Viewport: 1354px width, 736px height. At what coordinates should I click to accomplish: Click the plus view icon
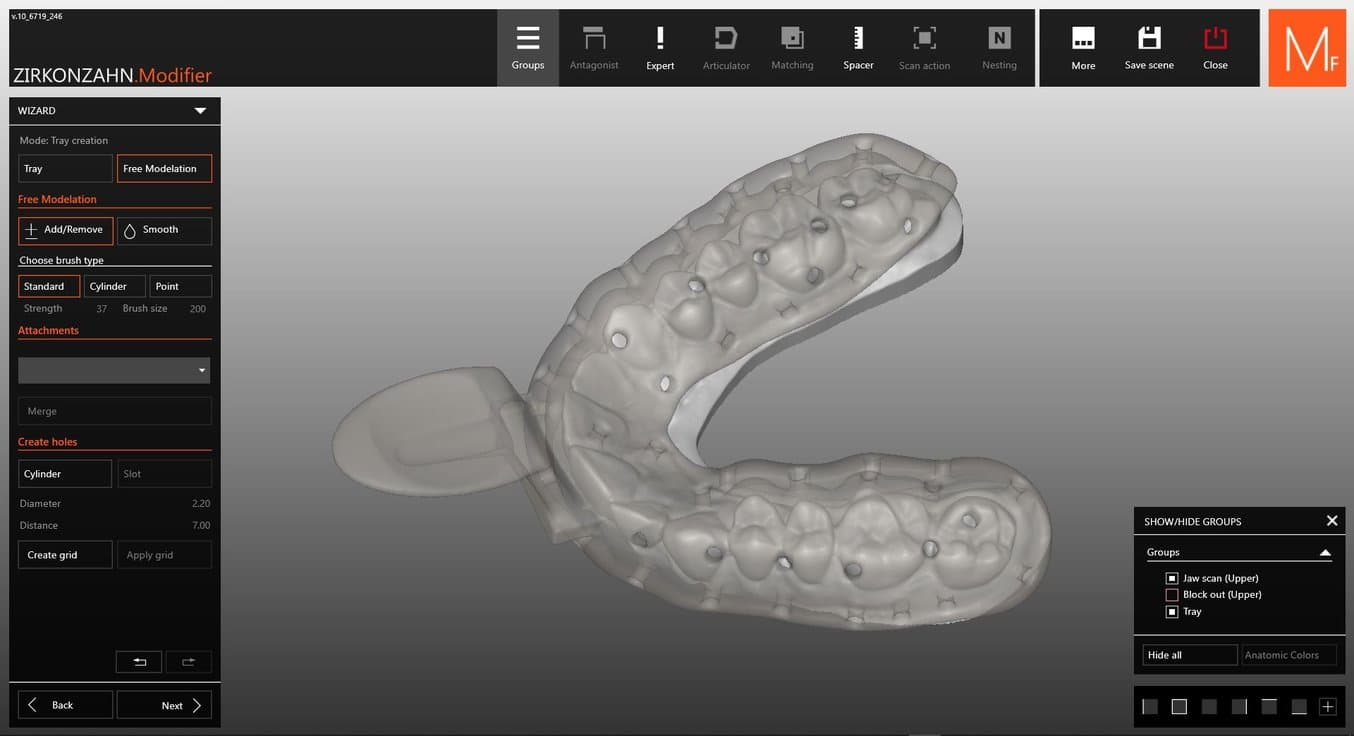pos(1328,707)
